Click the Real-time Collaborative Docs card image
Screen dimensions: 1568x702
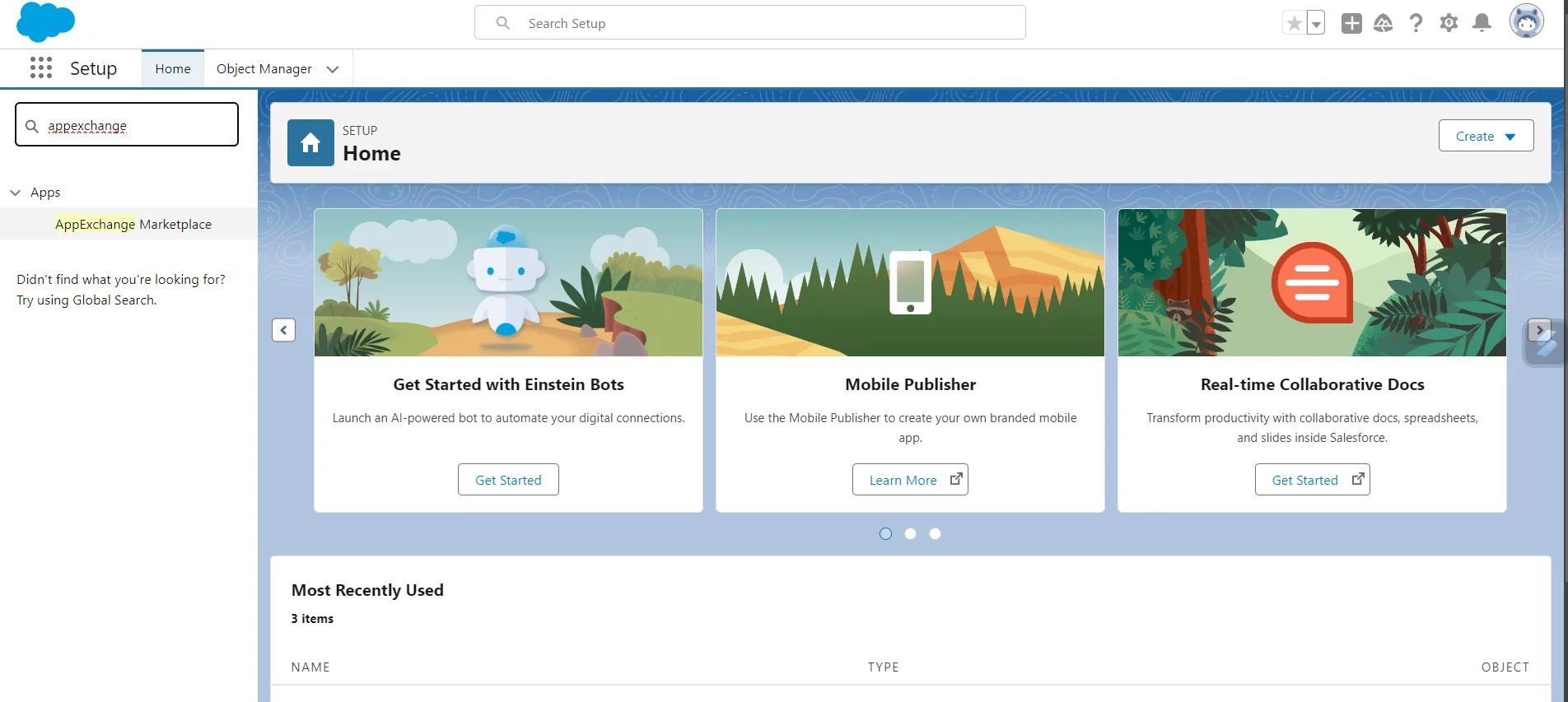click(x=1312, y=282)
